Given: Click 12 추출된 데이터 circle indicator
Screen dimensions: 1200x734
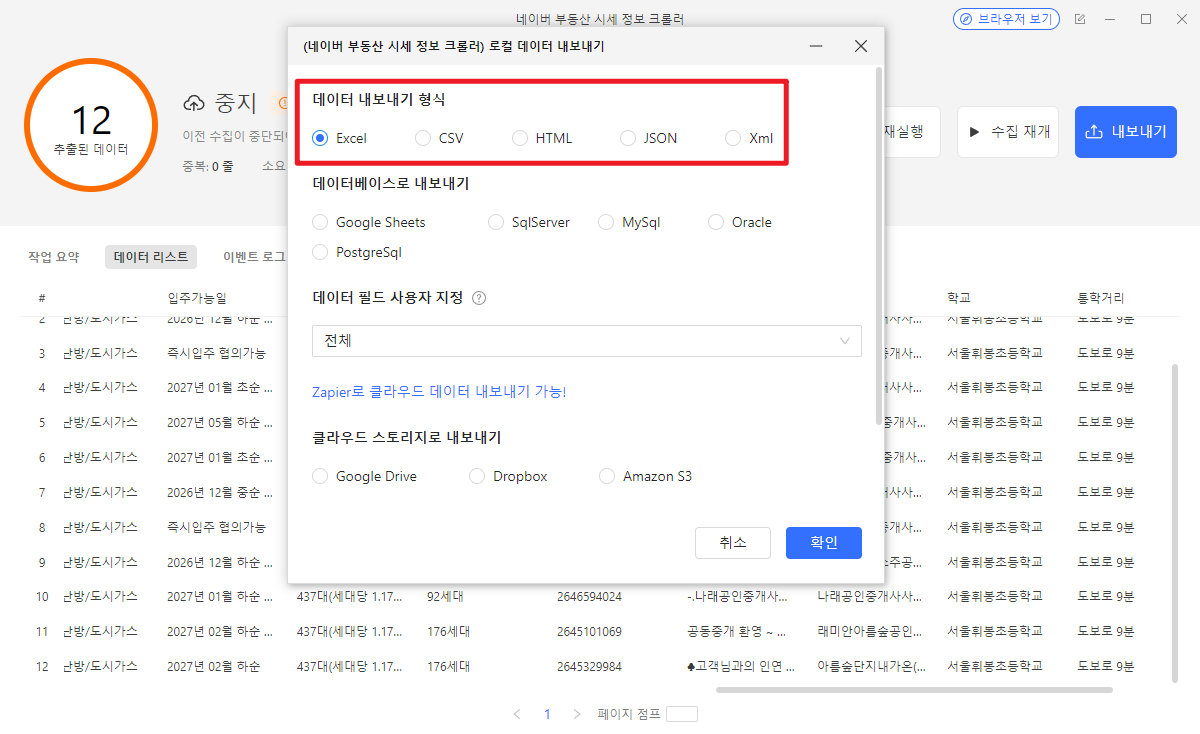Looking at the screenshot, I should (x=91, y=125).
